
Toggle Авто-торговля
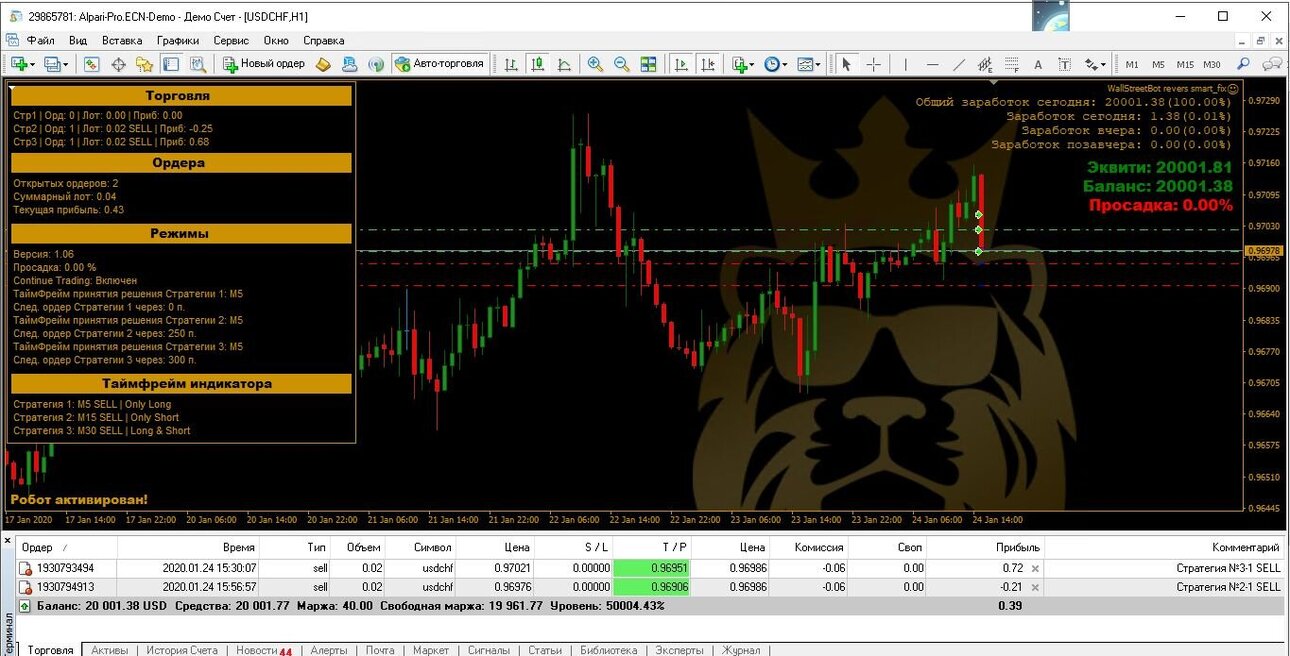tap(440, 64)
